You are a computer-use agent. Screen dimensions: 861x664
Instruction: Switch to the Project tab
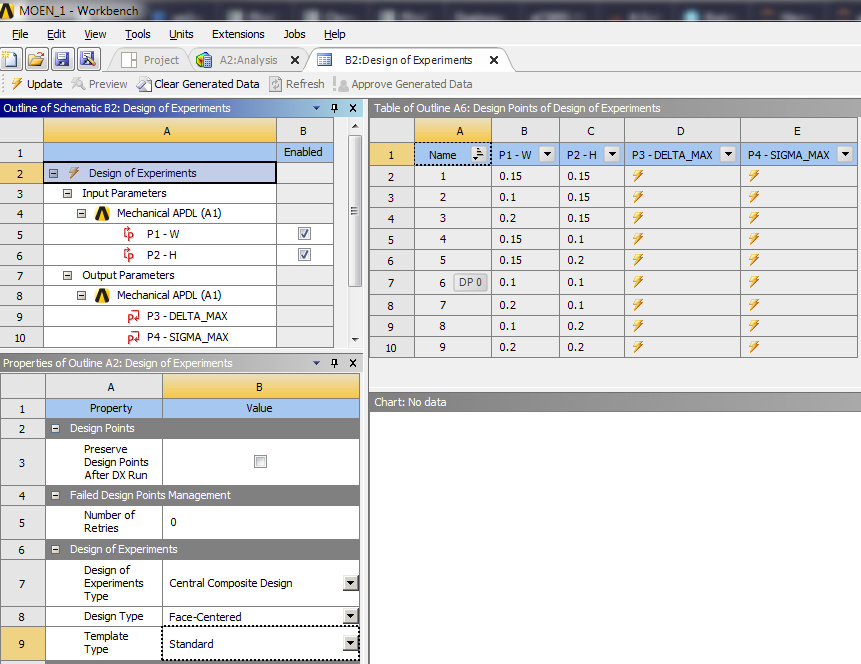[151, 60]
